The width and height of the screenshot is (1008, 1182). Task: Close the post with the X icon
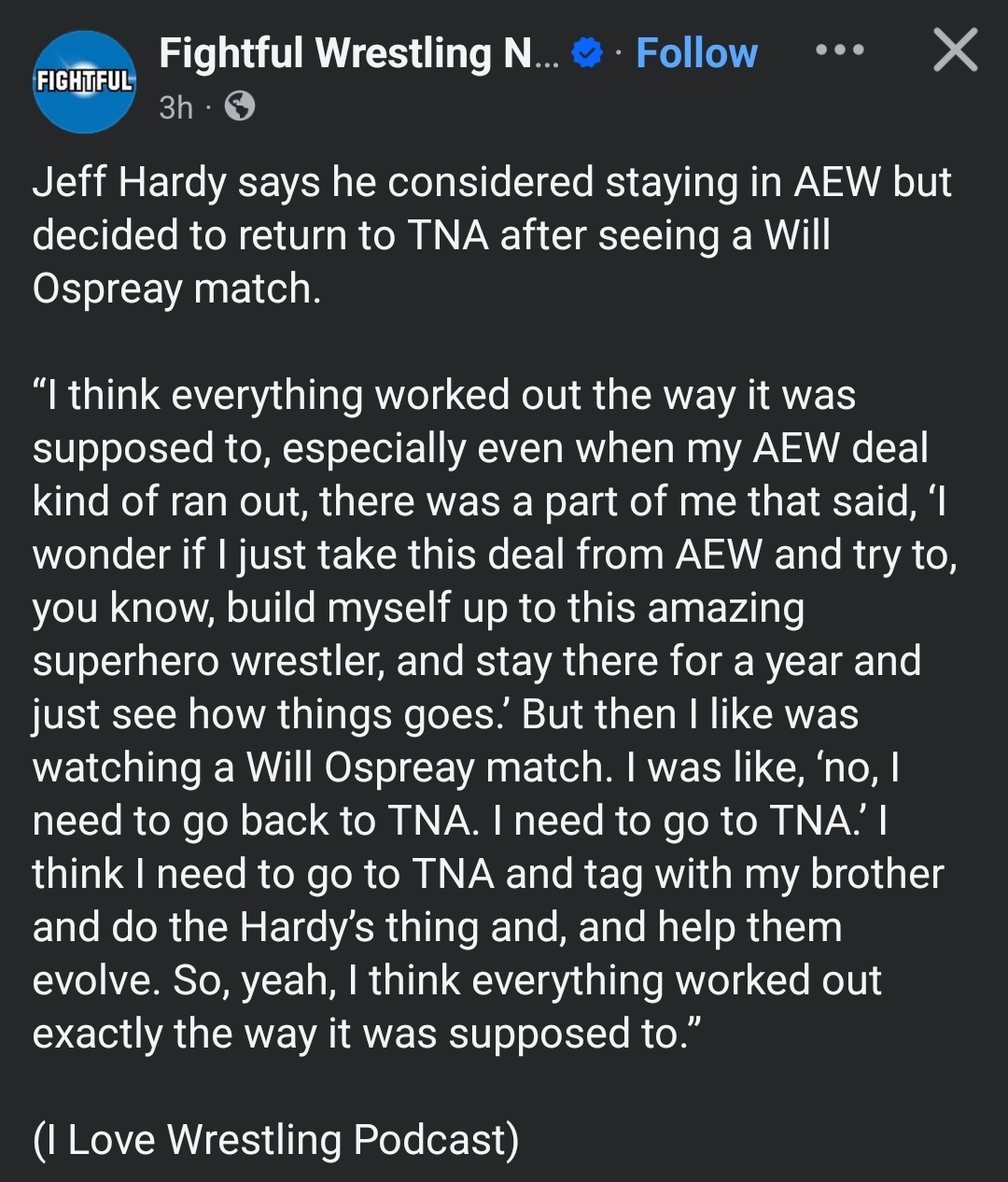(955, 50)
